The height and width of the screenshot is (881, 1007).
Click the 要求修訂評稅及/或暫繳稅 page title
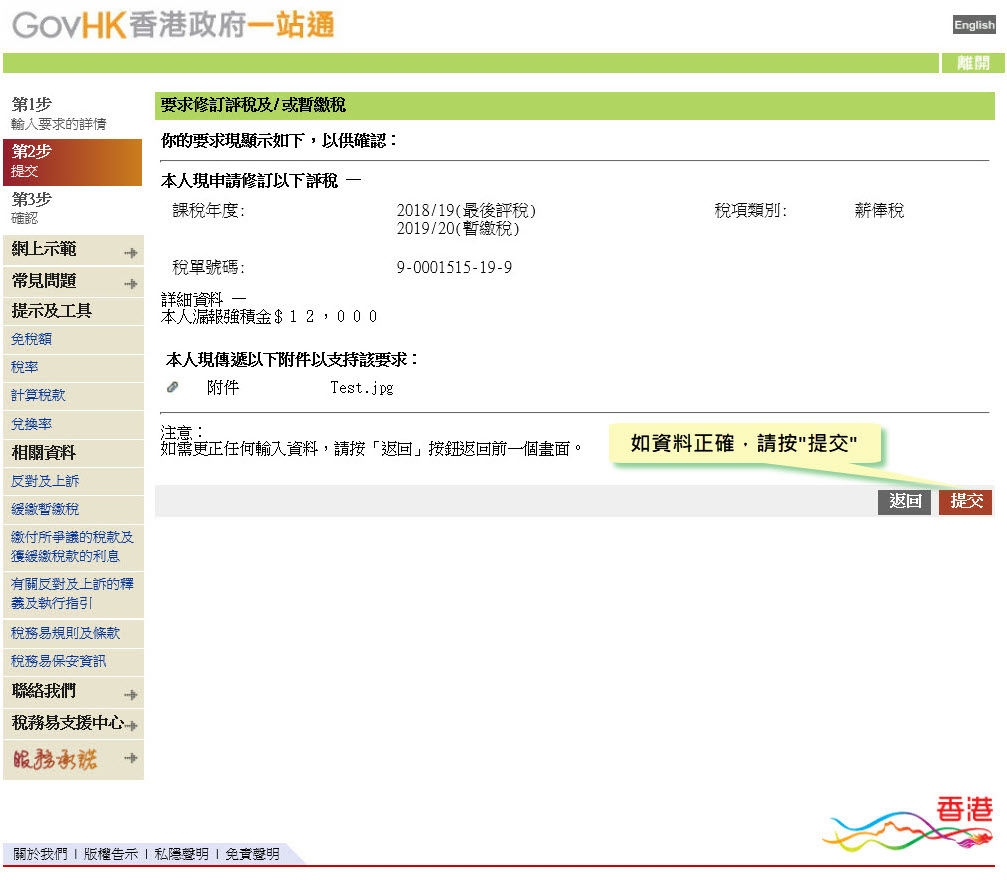(x=253, y=105)
